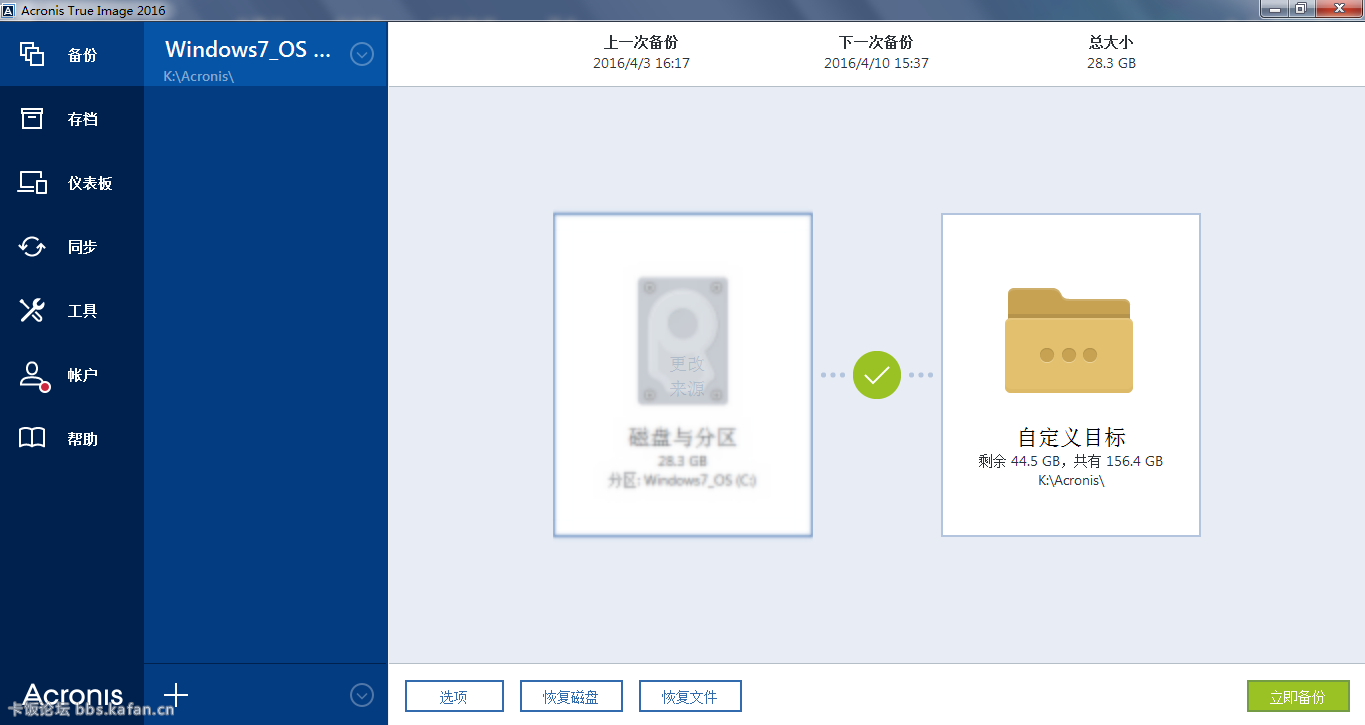1365x725 pixels.
Task: Click the help open-book icon
Action: coord(32,438)
